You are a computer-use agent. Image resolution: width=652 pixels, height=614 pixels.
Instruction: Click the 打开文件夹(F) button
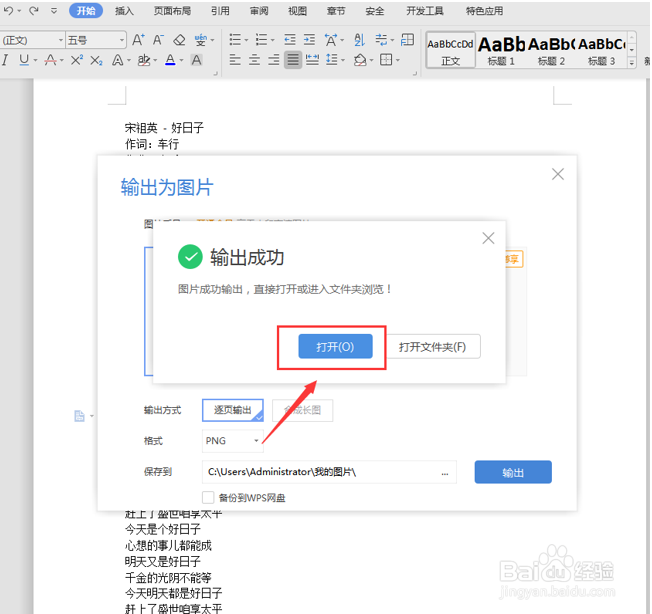click(x=432, y=347)
